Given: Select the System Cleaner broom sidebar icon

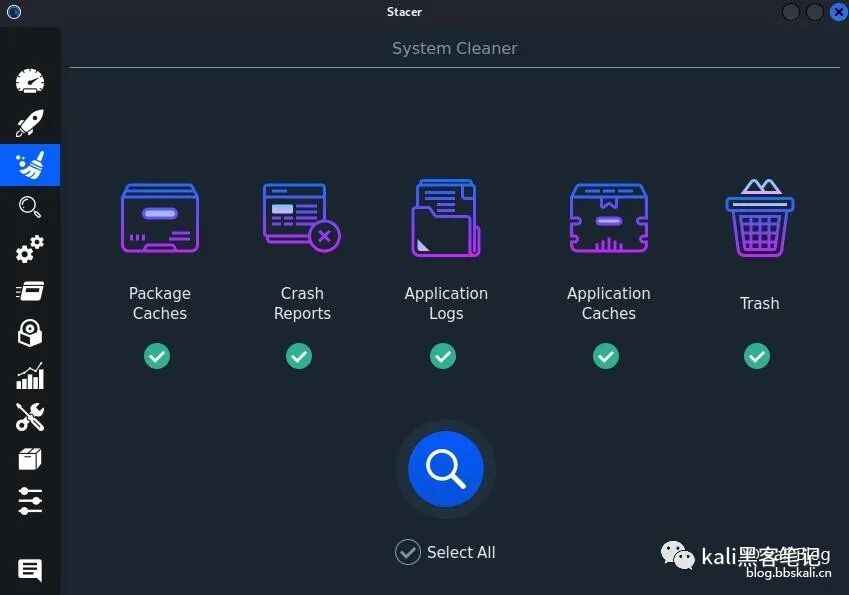Looking at the screenshot, I should tap(30, 165).
